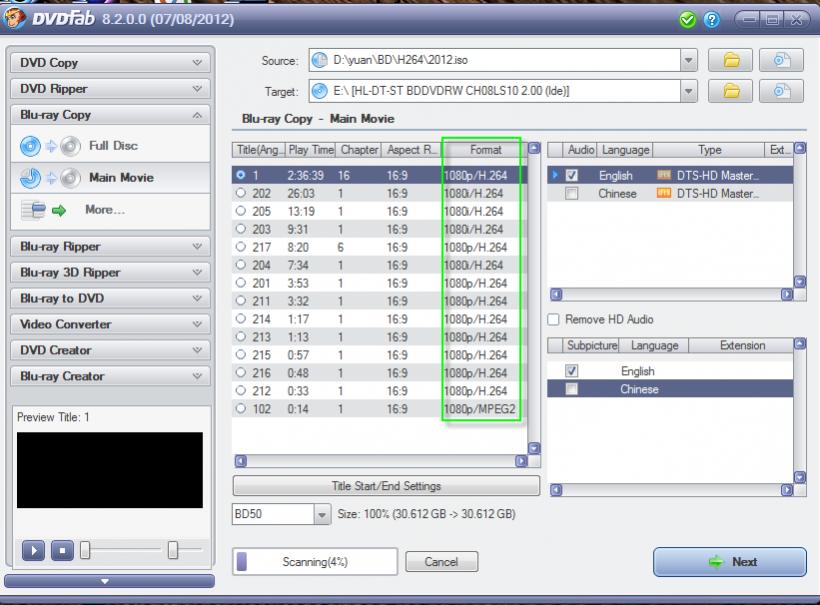Viewport: 820px width, 605px height.
Task: Click the disc image icon beside Source
Action: 781,60
